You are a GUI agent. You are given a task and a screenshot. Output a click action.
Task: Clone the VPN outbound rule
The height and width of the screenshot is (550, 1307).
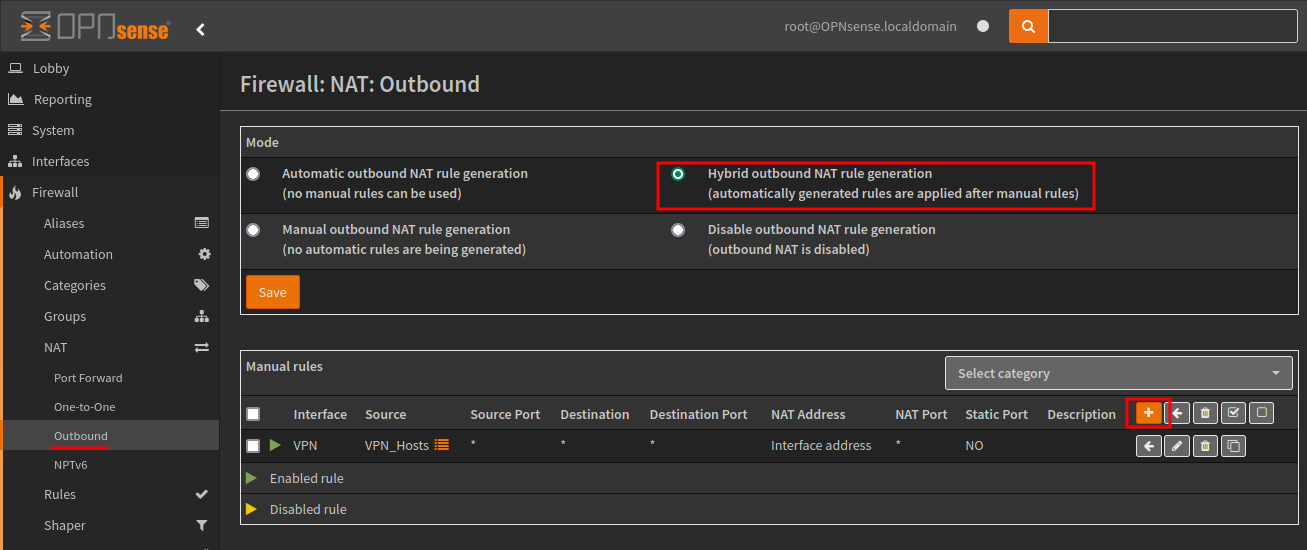pos(1234,446)
